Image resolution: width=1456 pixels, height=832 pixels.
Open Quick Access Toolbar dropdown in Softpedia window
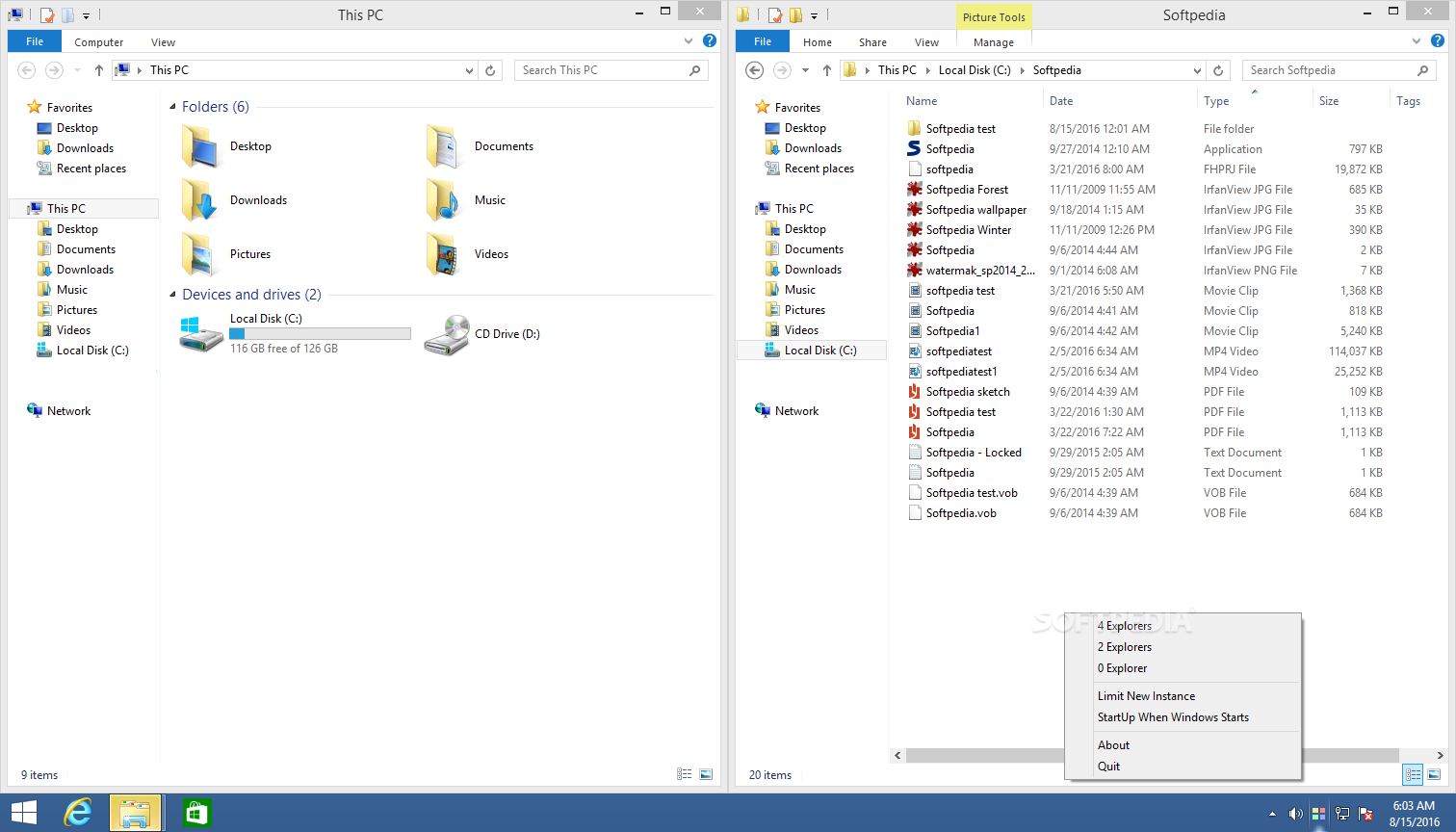coord(814,15)
